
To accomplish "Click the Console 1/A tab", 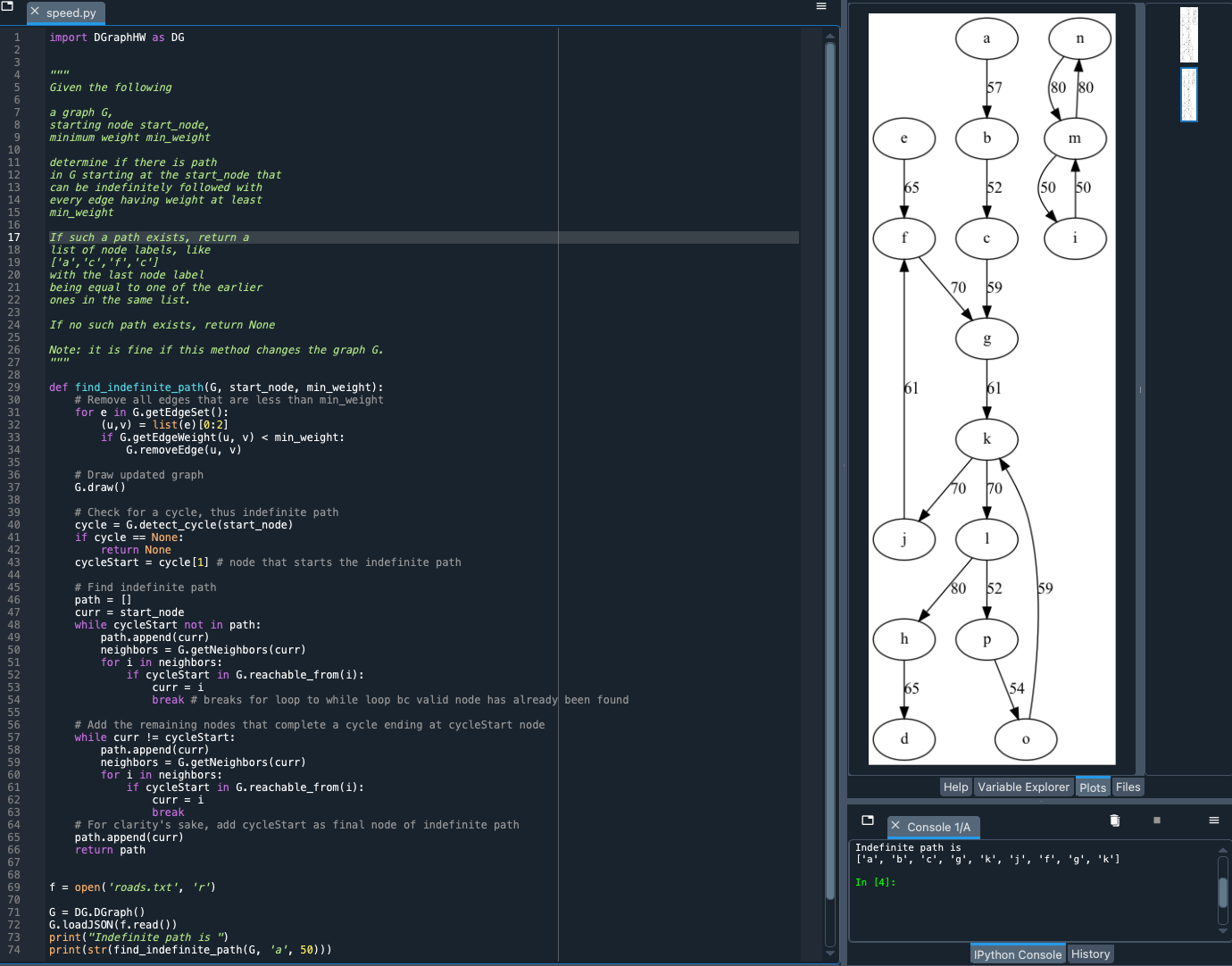I will pyautogui.click(x=940, y=827).
